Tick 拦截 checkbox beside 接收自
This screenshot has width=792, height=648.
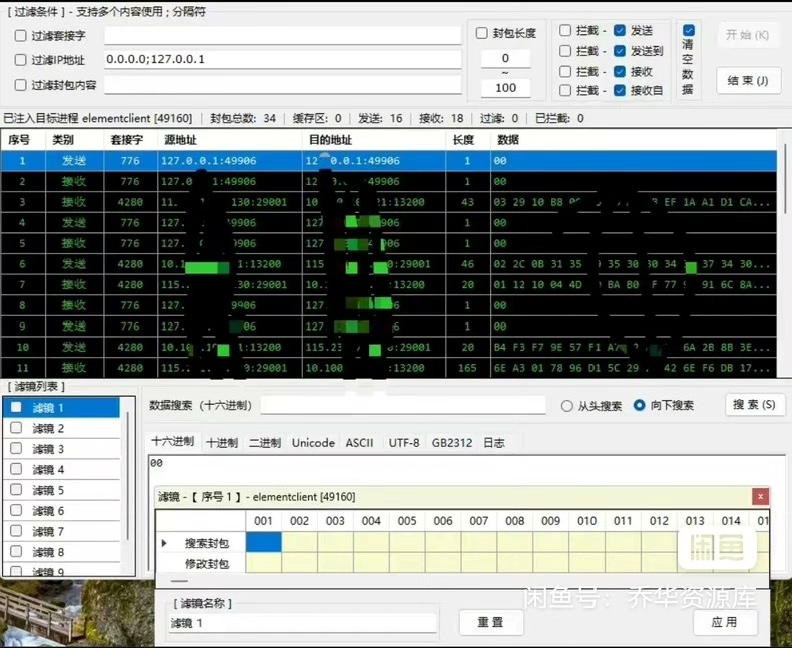[565, 90]
